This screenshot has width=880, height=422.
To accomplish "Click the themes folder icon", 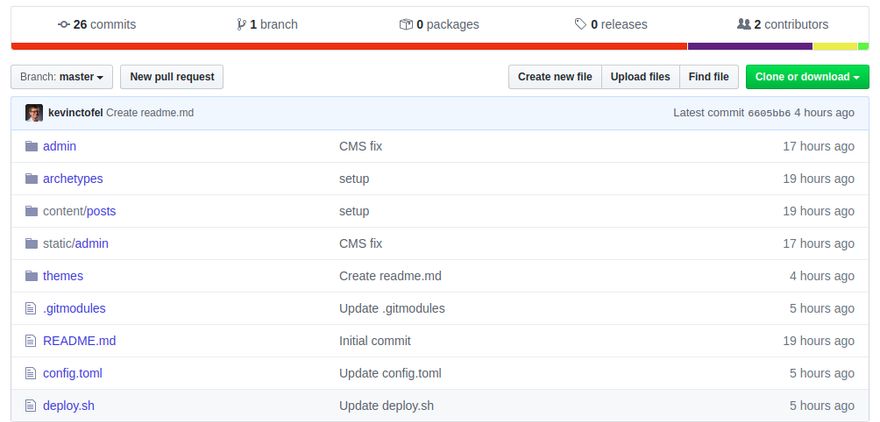I will click(x=31, y=276).
